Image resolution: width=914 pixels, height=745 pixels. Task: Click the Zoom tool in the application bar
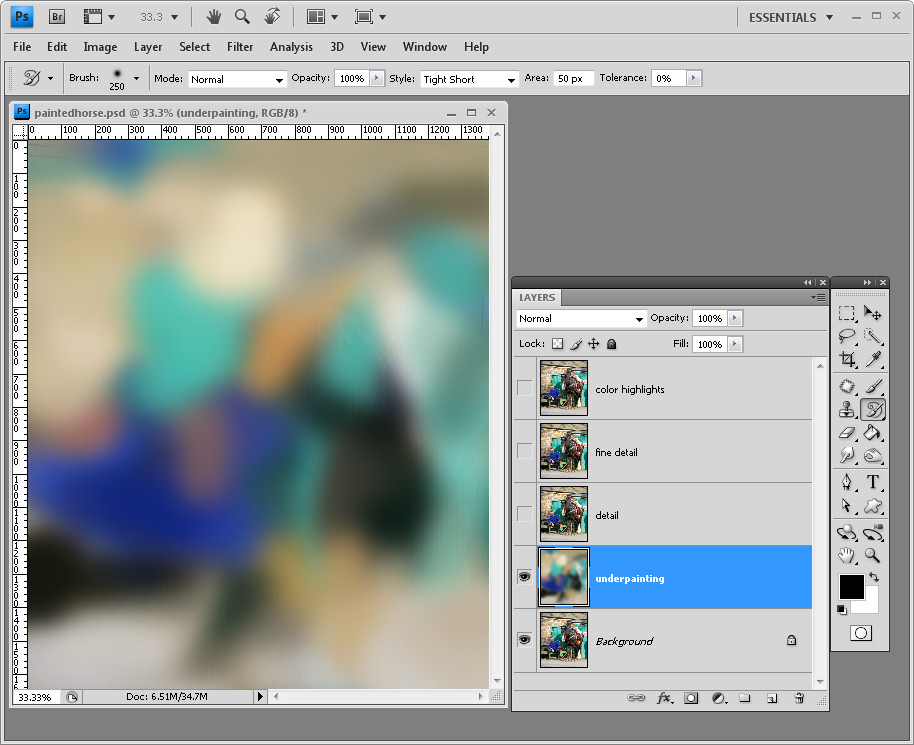tap(242, 16)
